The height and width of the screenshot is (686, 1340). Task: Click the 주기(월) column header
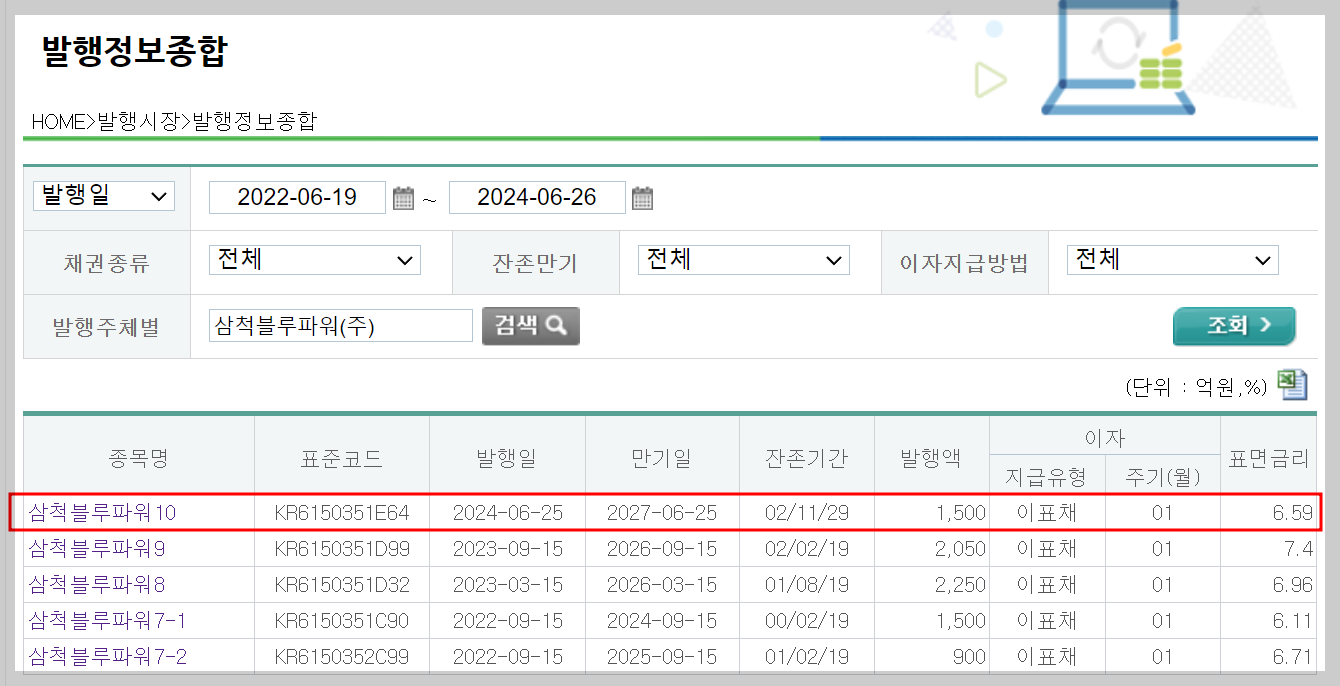(x=1161, y=477)
